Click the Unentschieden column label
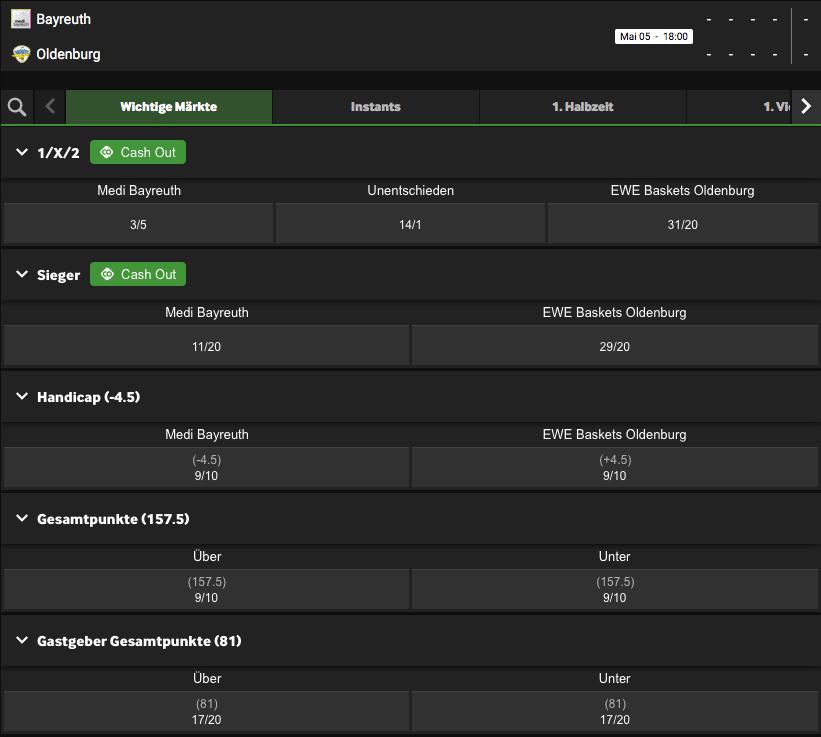The height and width of the screenshot is (737, 821). [x=410, y=190]
